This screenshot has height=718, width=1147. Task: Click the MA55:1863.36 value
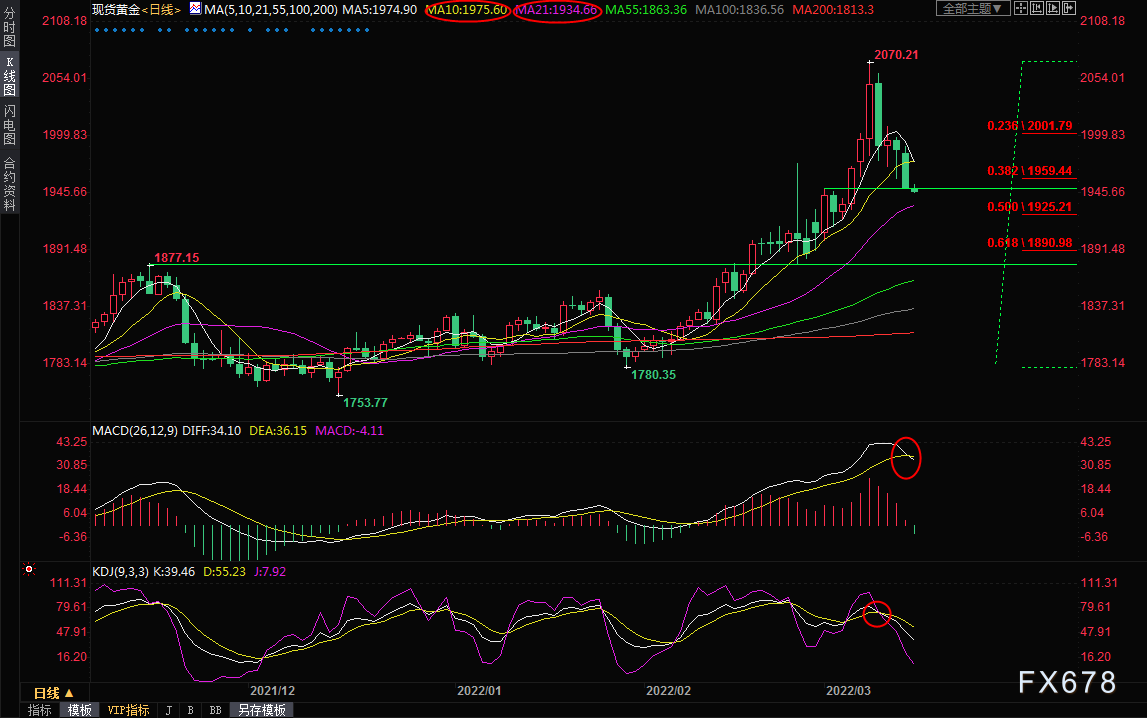coord(646,10)
